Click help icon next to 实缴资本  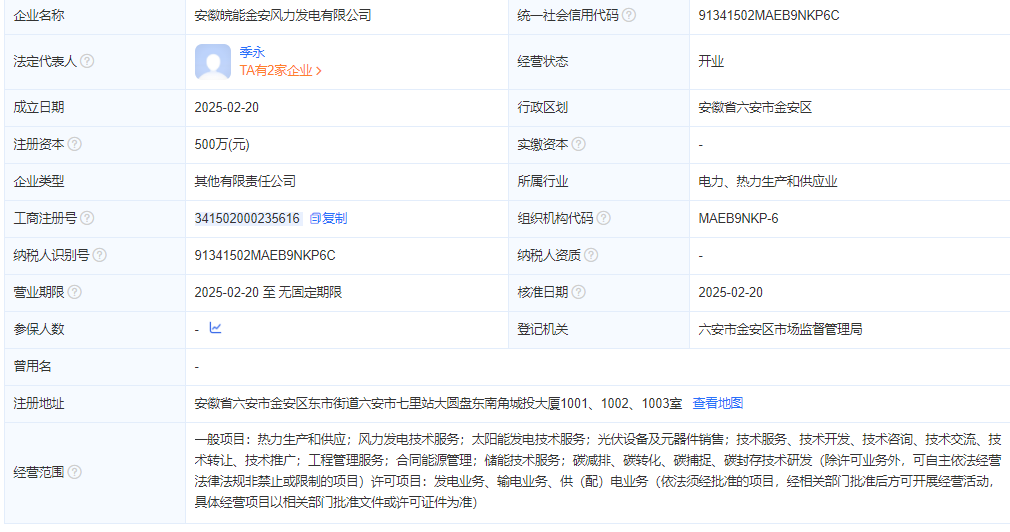pyautogui.click(x=577, y=144)
